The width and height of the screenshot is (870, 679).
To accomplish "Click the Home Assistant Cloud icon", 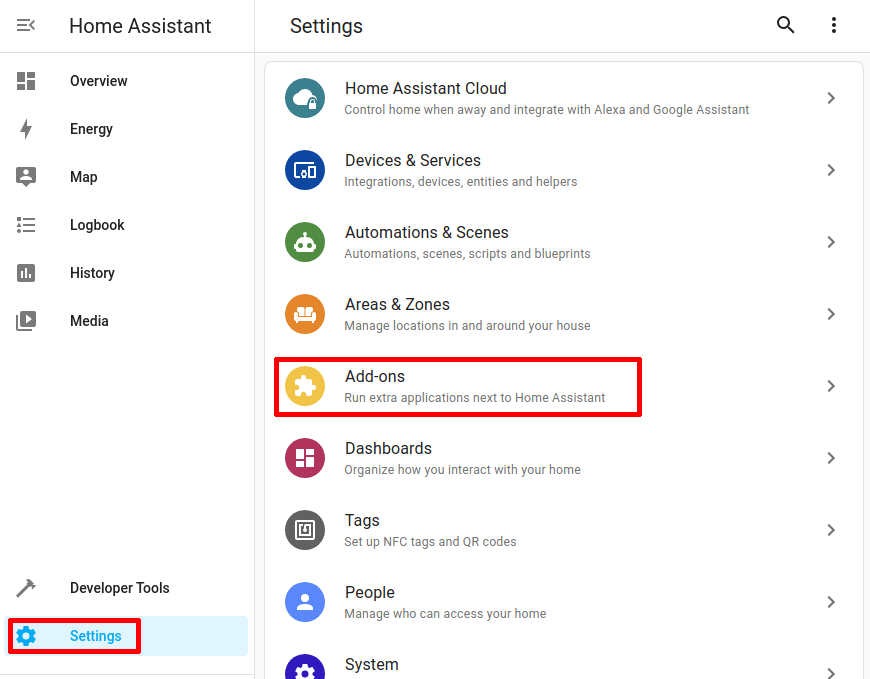I will click(x=305, y=98).
